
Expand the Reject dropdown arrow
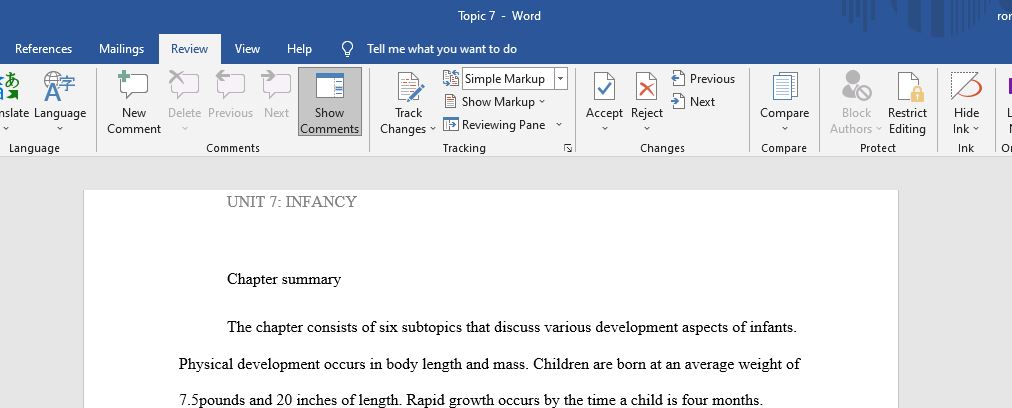click(647, 128)
